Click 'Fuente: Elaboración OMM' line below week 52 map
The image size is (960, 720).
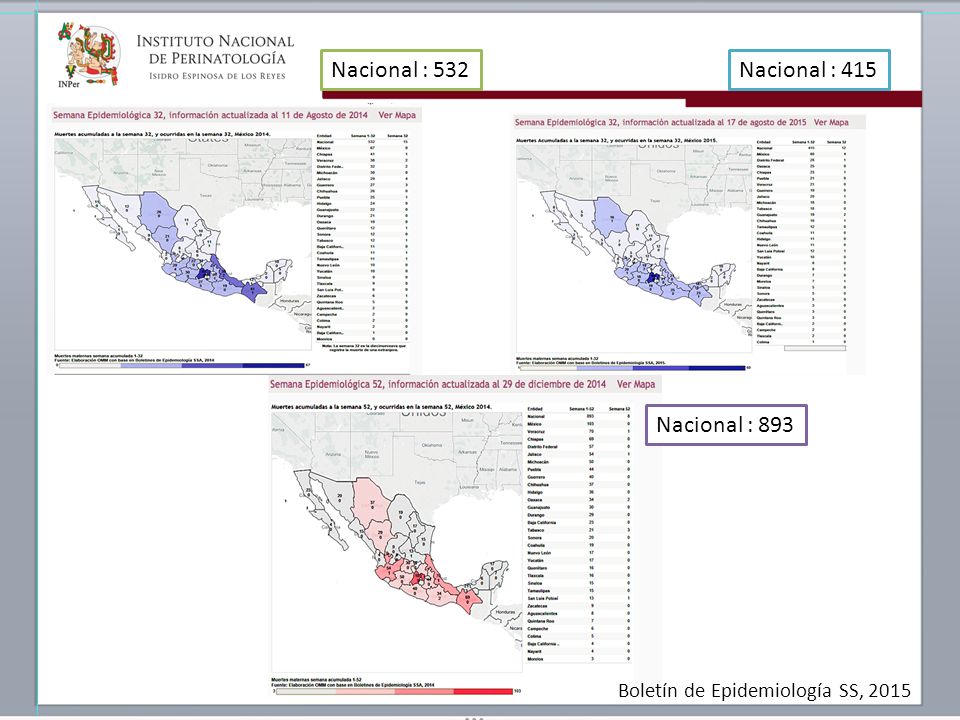point(353,684)
